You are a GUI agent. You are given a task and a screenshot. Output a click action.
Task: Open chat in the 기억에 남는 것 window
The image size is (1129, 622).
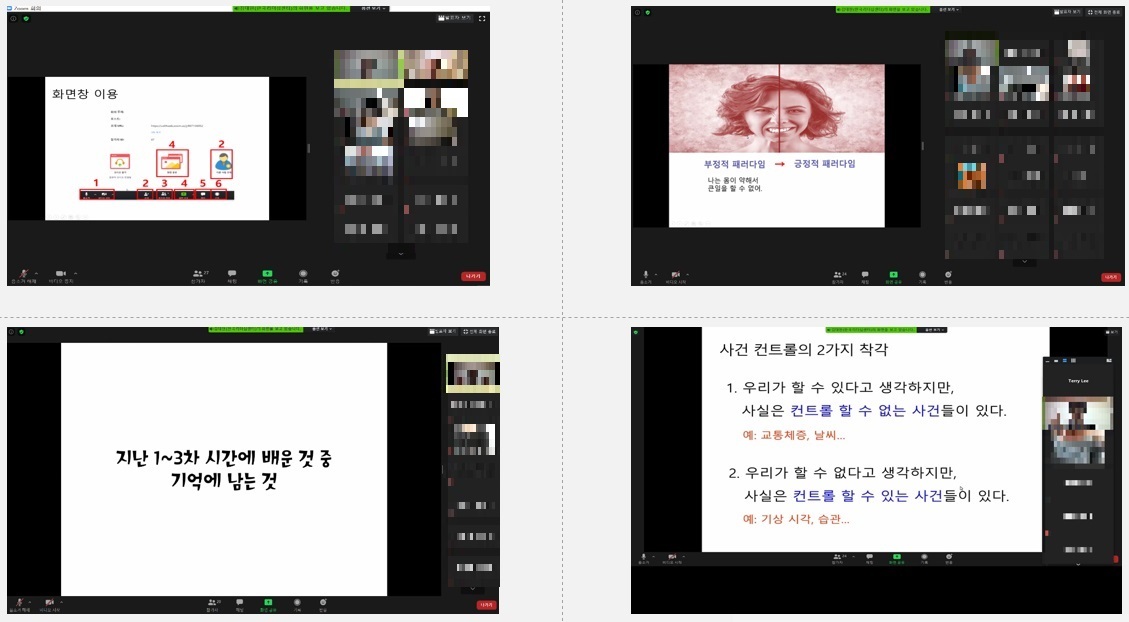tap(239, 603)
